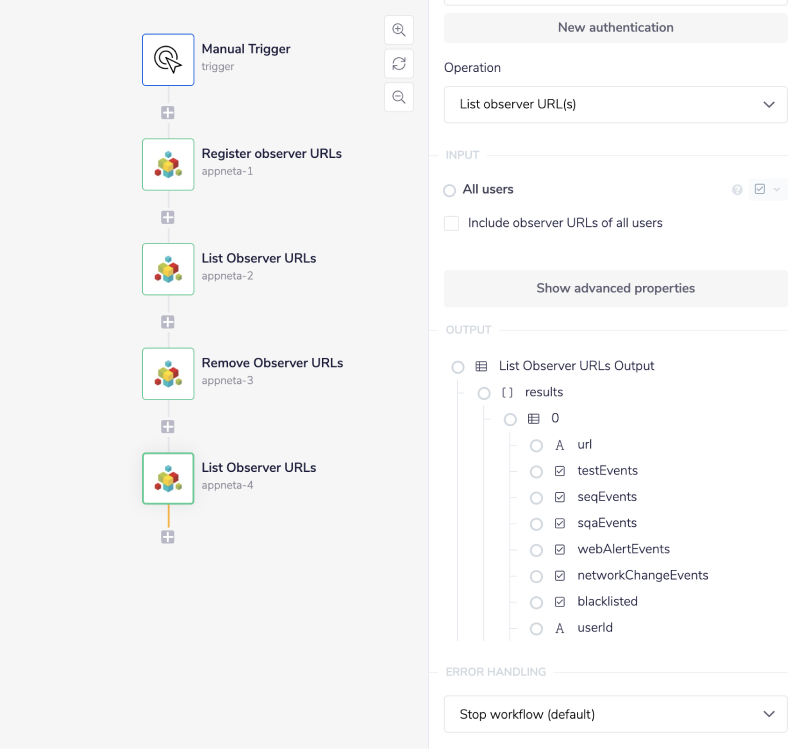
Task: Select the Manual Trigger node icon
Action: pyautogui.click(x=167, y=60)
